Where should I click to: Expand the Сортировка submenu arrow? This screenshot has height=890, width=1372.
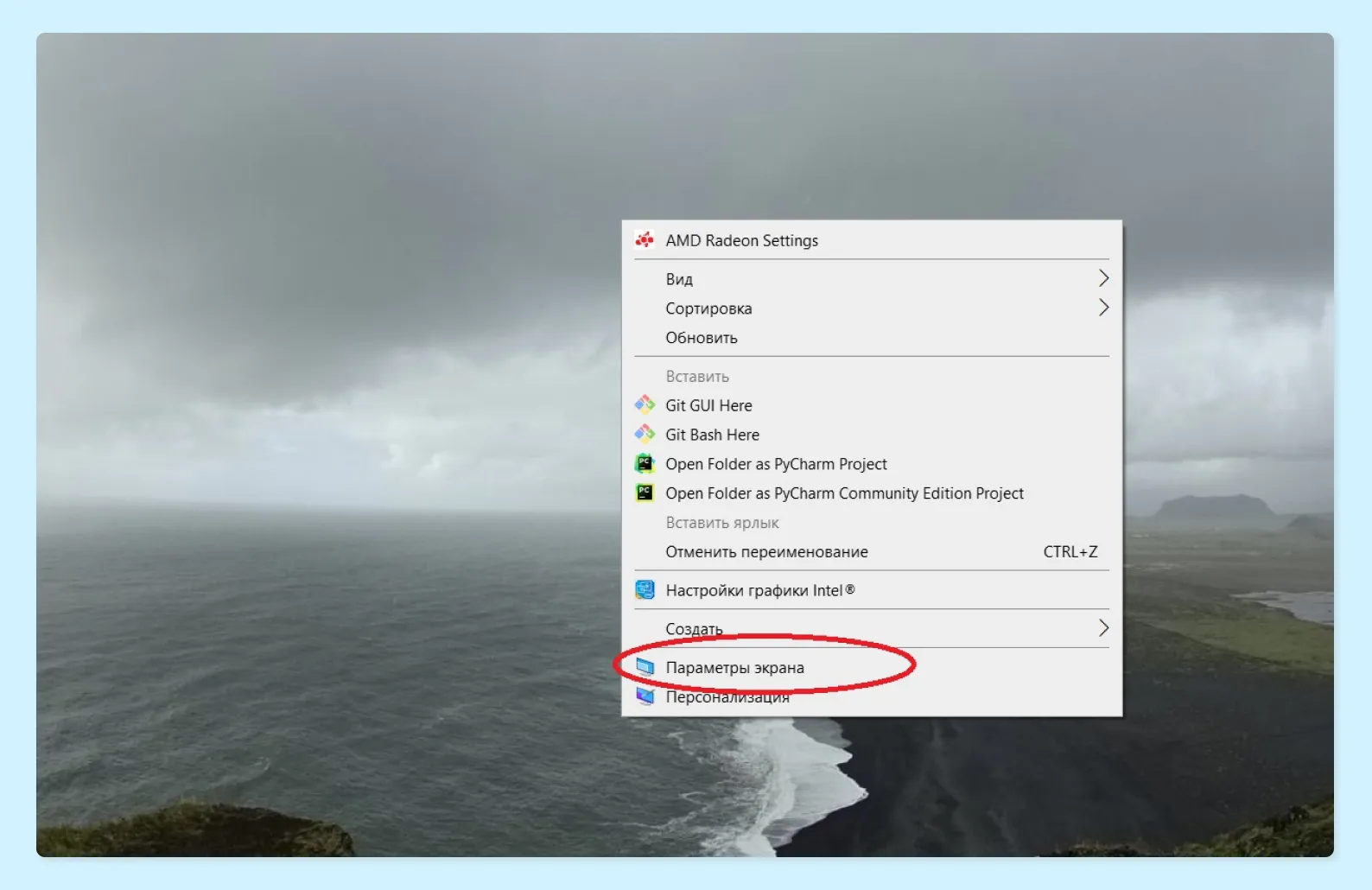pos(1103,308)
